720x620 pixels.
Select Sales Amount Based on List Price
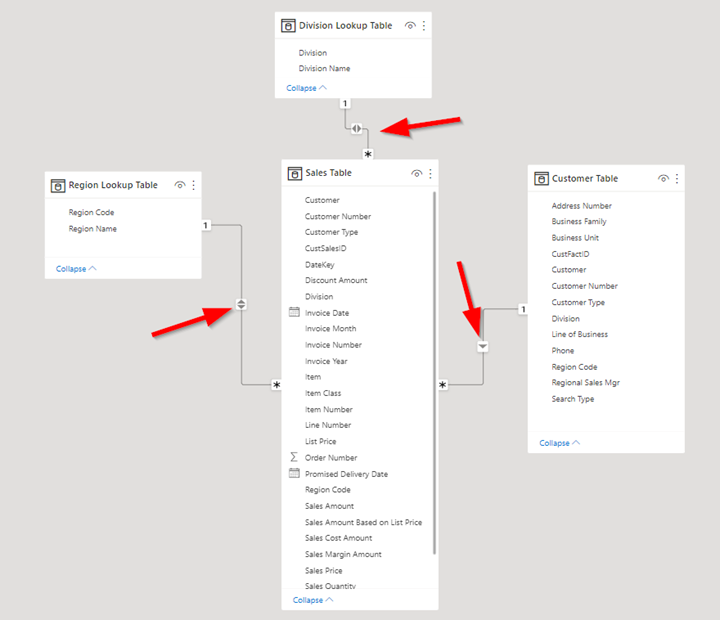363,522
